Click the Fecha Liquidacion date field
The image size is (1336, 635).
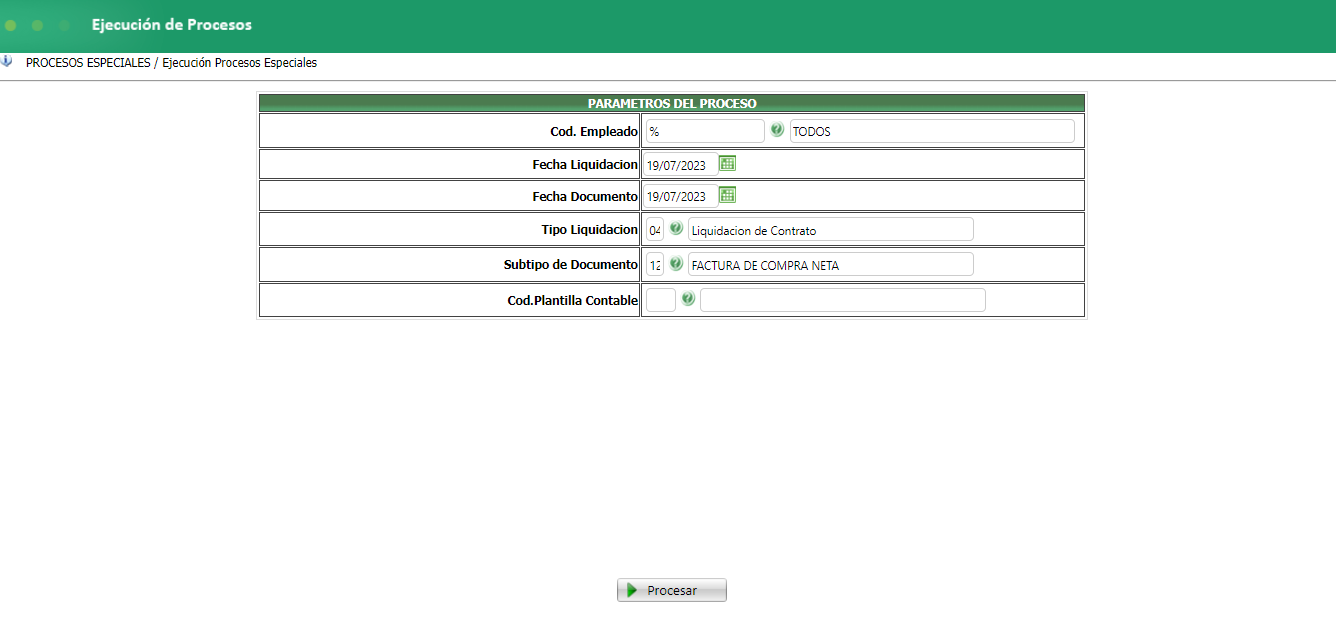tap(681, 164)
